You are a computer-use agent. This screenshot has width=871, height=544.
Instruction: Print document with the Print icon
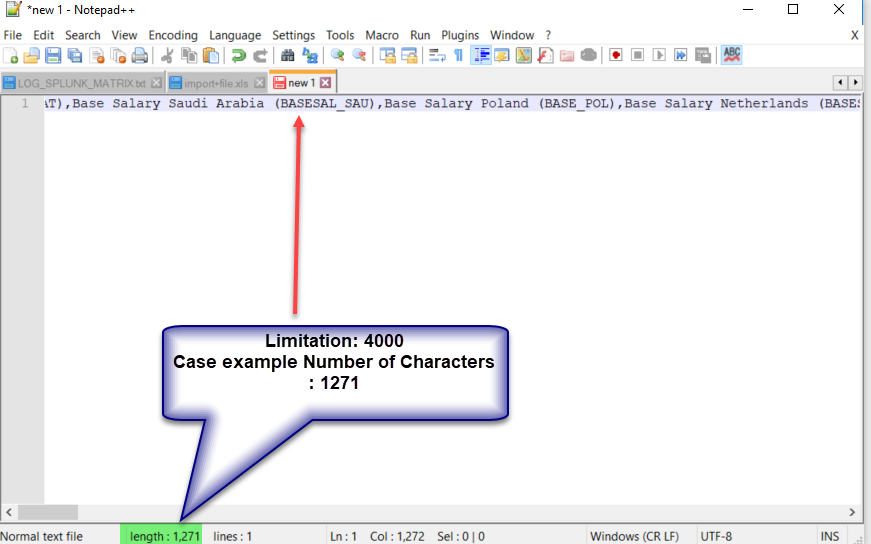tap(139, 56)
